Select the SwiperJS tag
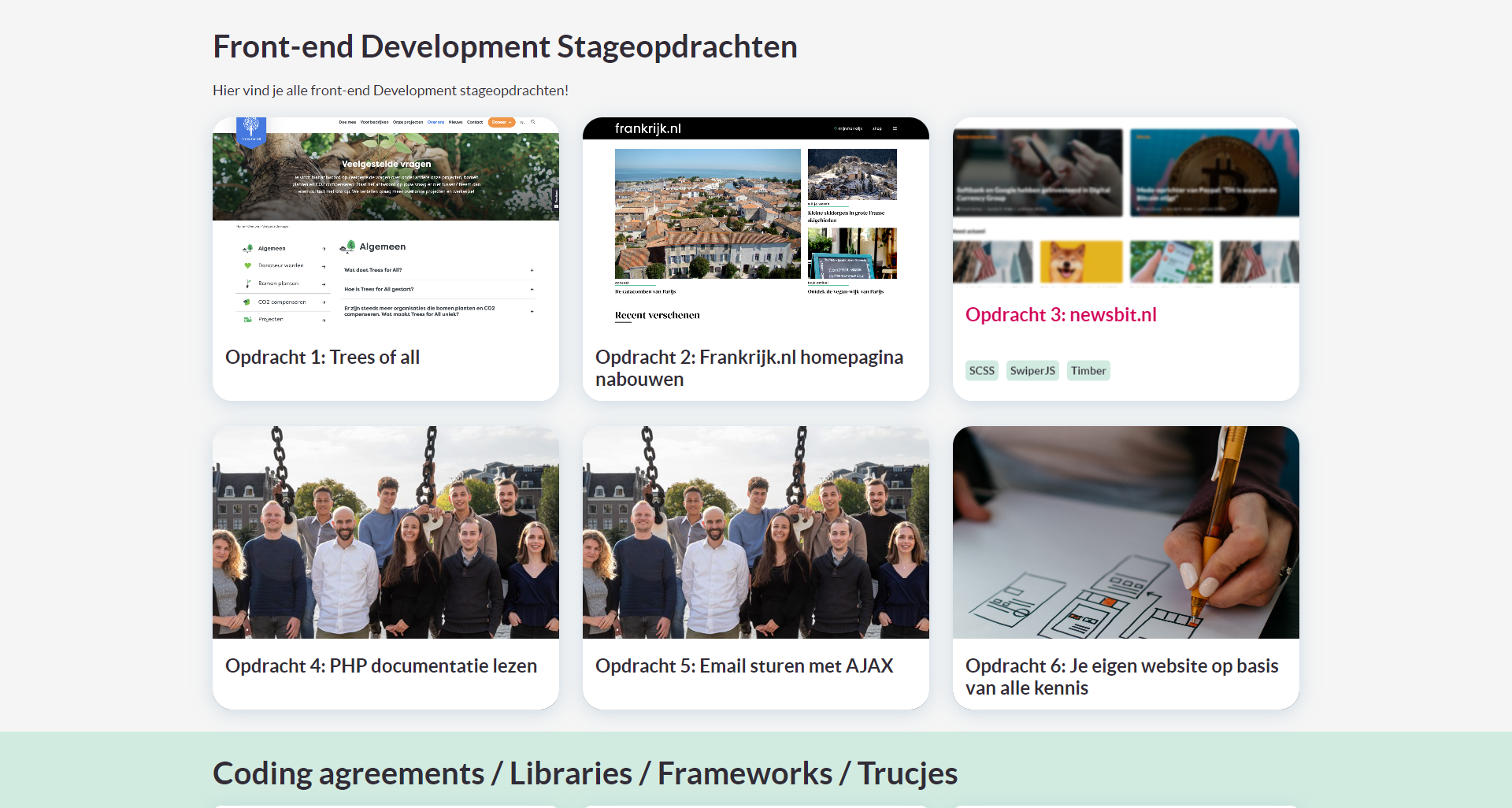1512x808 pixels. (x=1032, y=370)
